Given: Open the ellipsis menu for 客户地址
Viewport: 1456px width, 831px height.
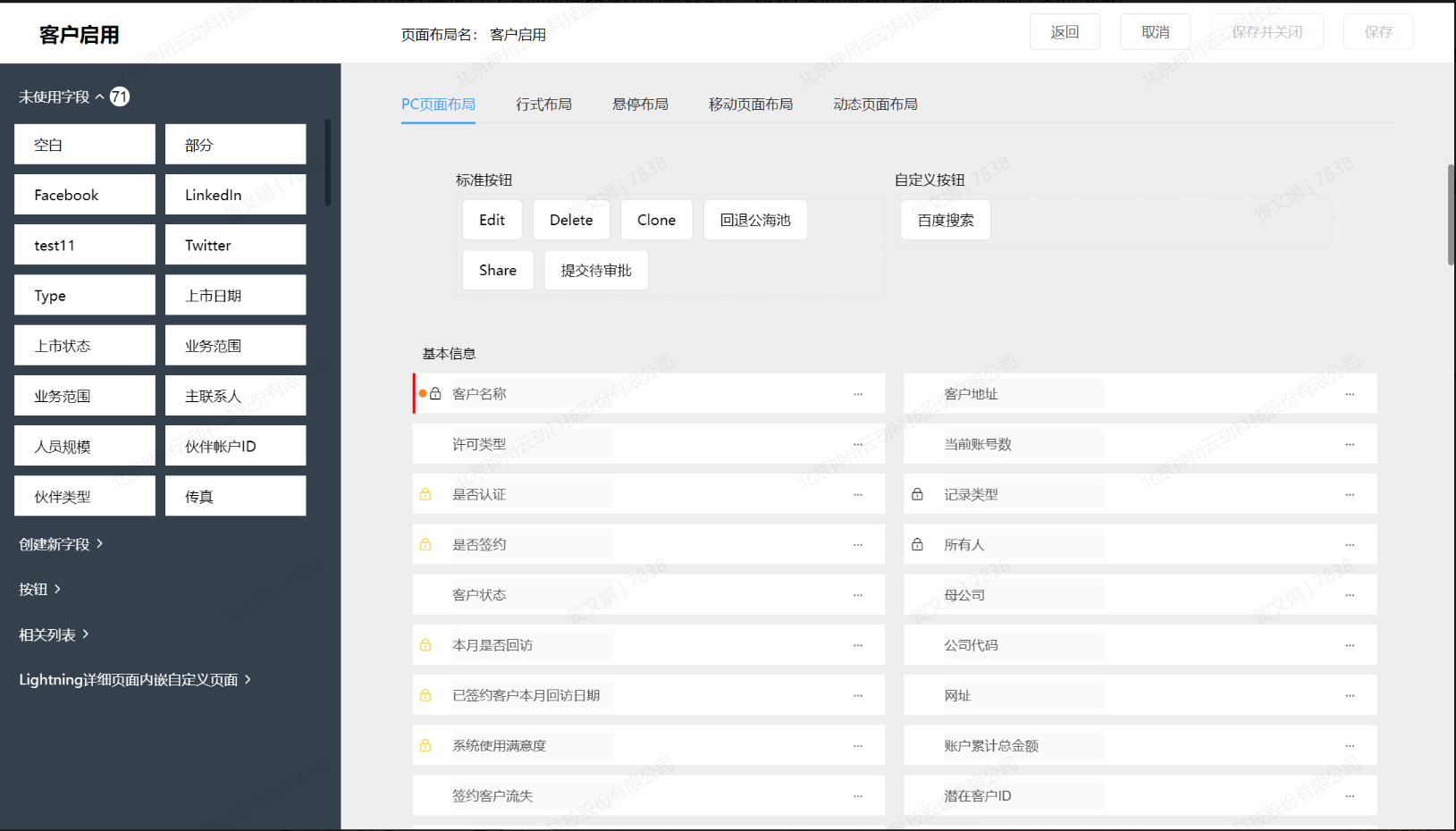Looking at the screenshot, I should (x=1350, y=394).
